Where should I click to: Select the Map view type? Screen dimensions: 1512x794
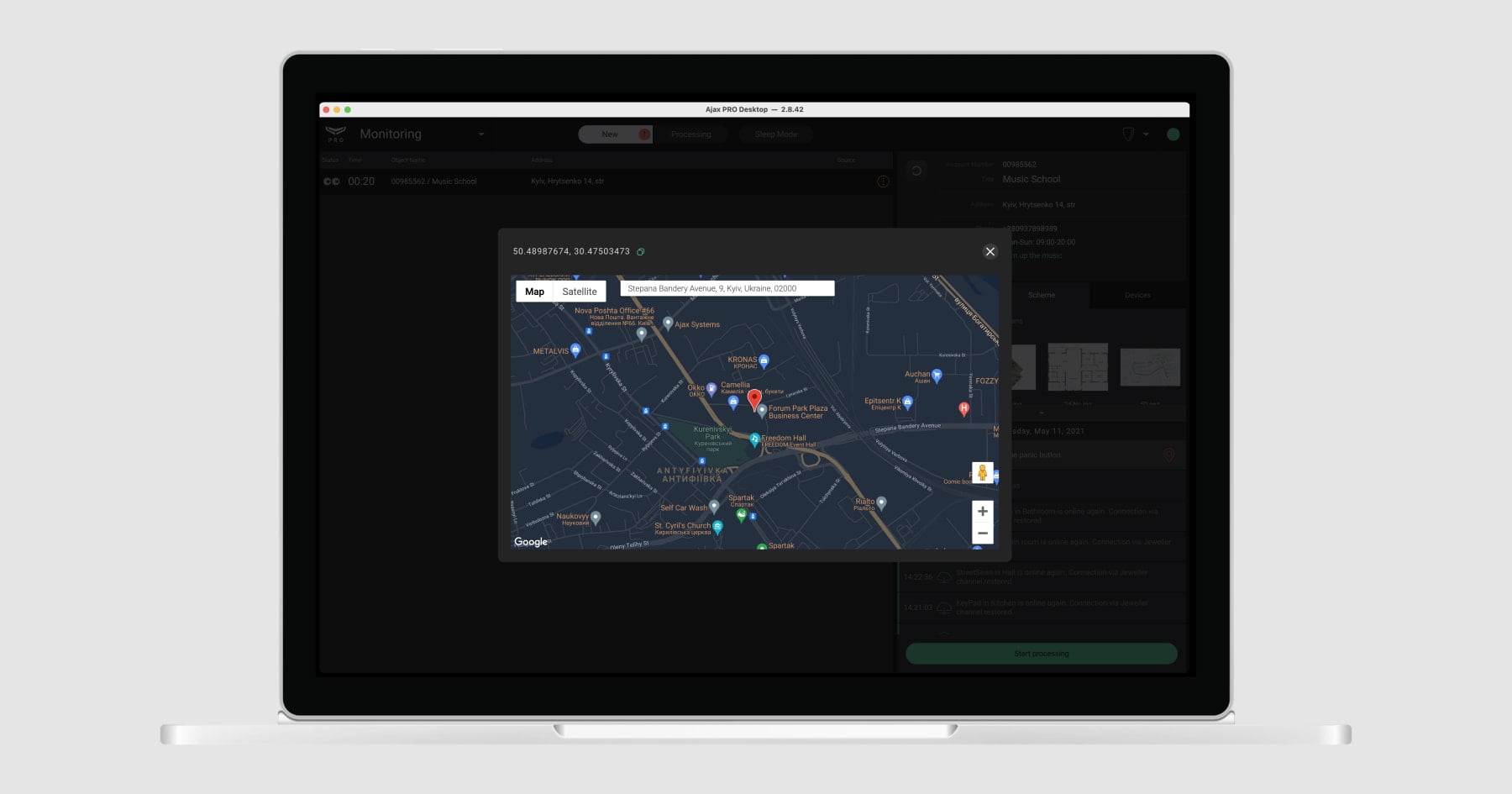click(x=534, y=292)
